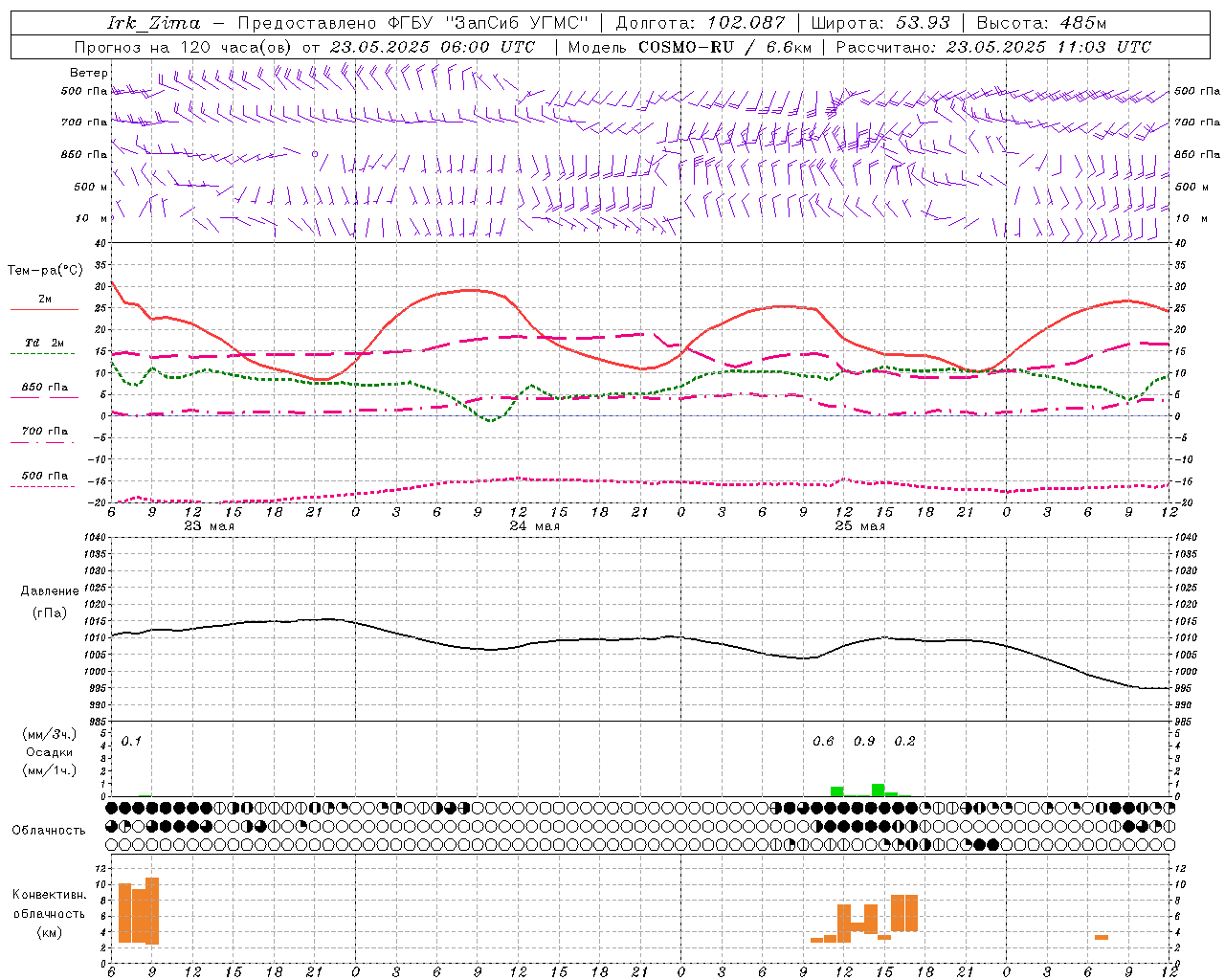
Task: Click the Td 2м legend entry
Action: click(x=45, y=343)
